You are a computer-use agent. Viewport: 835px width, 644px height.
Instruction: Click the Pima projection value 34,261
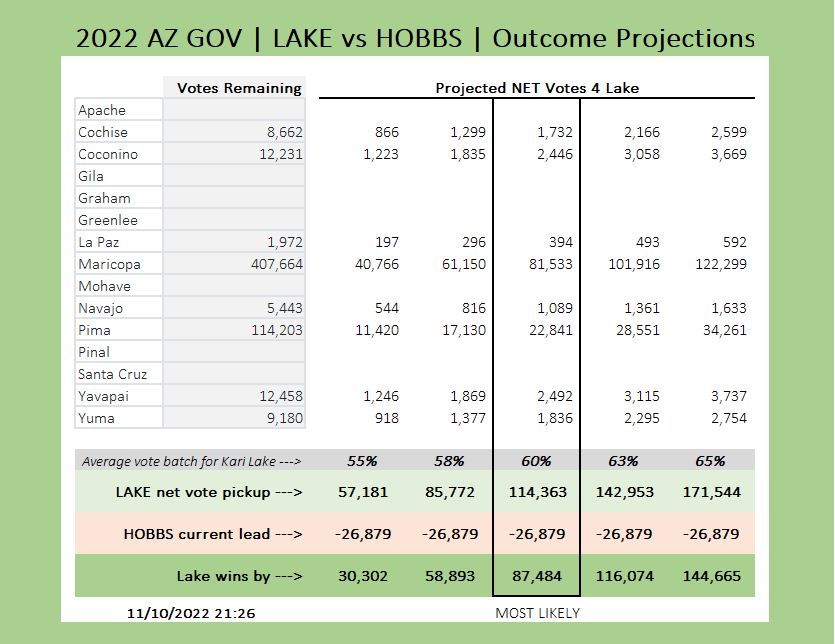[x=725, y=330]
